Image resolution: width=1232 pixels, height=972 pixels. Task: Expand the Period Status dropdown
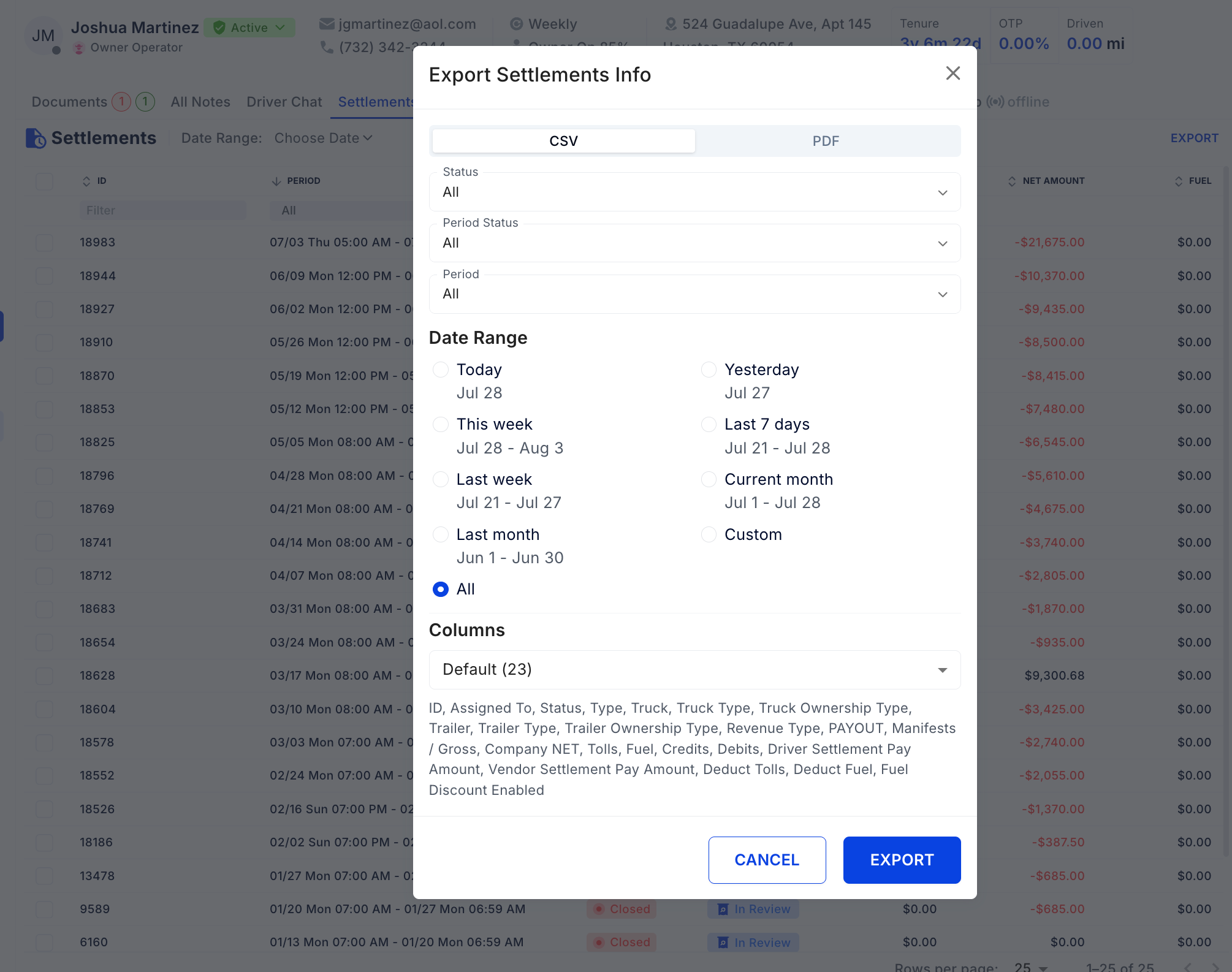click(x=694, y=243)
